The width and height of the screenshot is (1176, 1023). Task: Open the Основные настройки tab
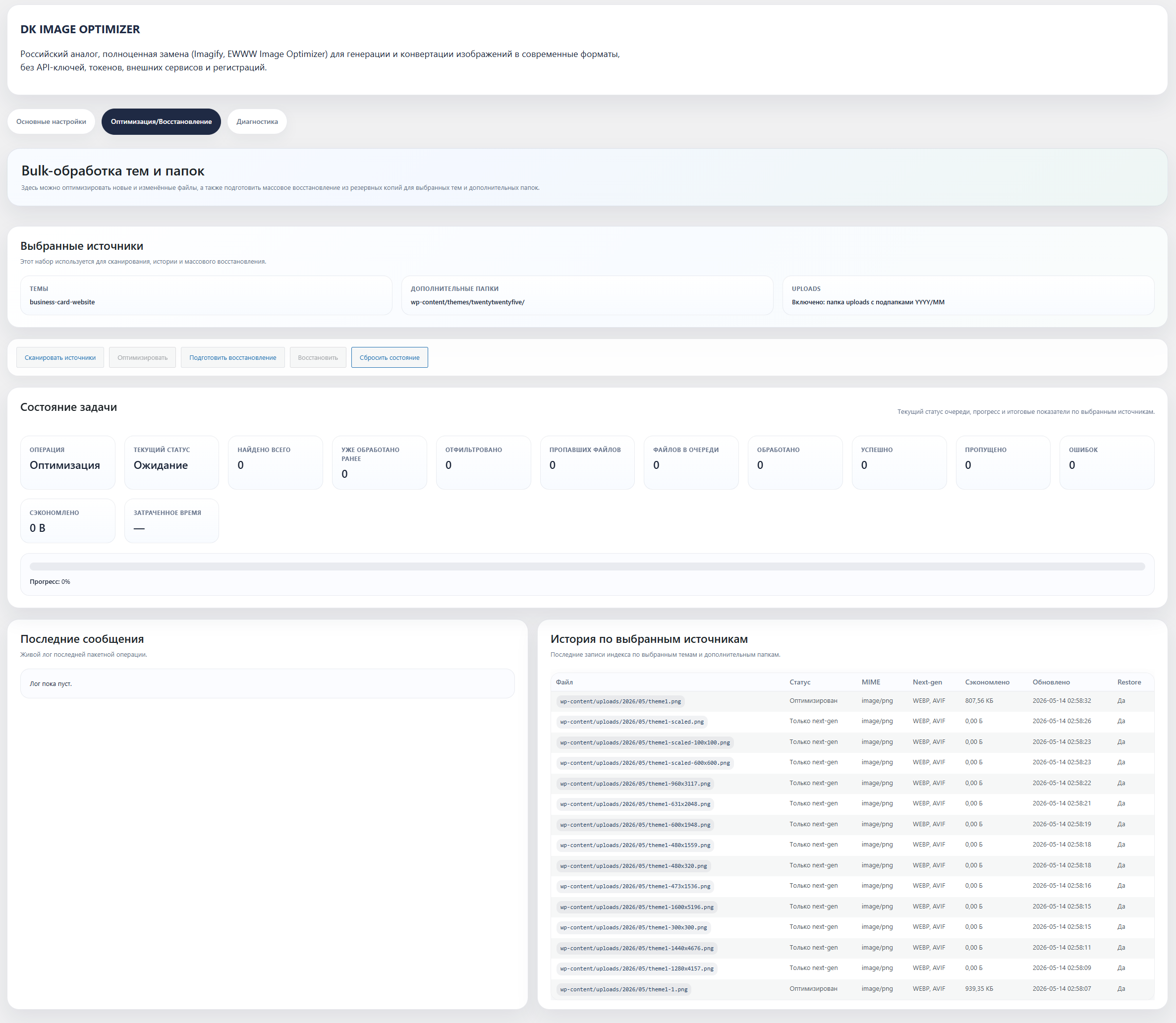coord(51,121)
